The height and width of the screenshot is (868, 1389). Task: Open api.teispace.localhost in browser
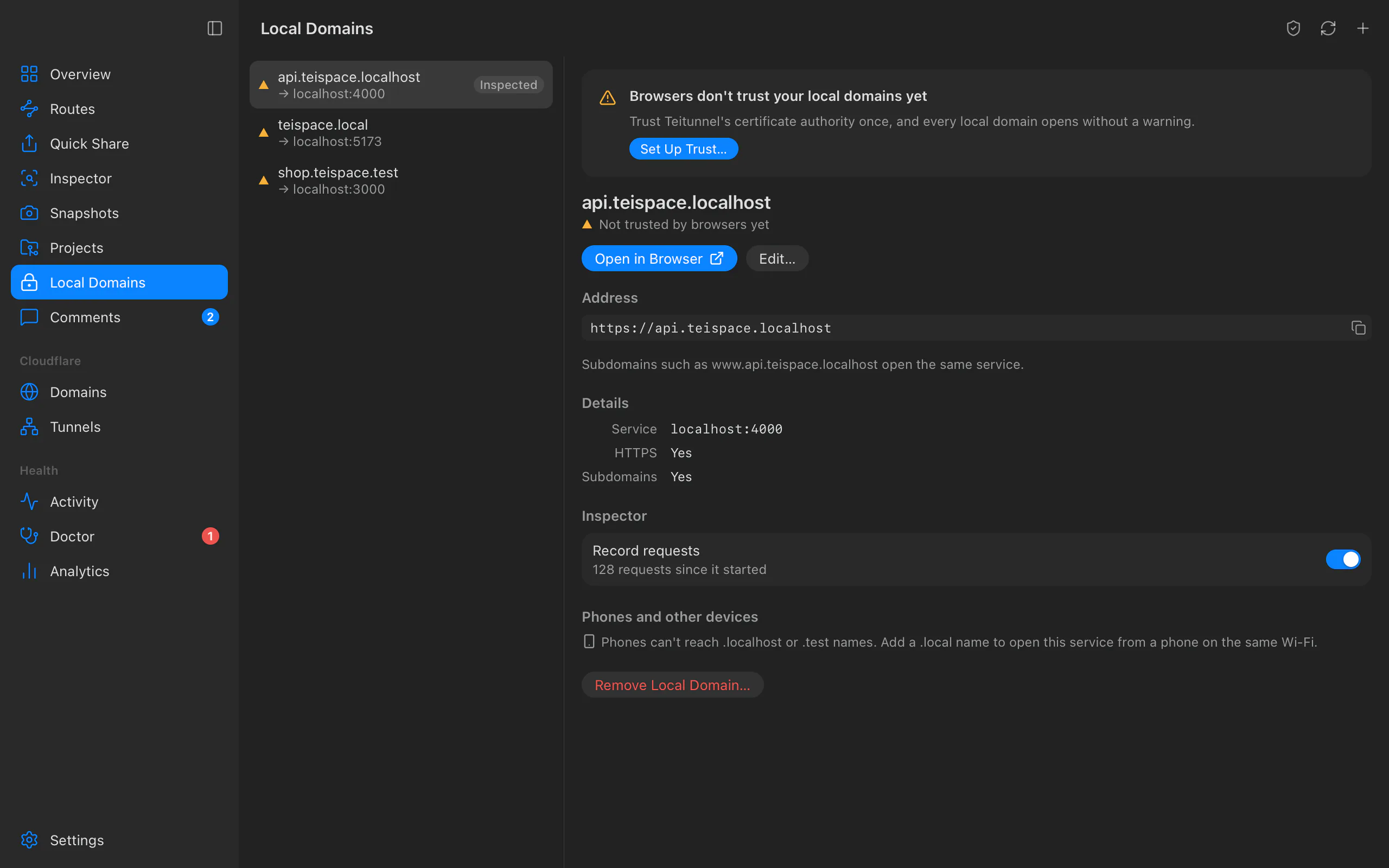659,258
